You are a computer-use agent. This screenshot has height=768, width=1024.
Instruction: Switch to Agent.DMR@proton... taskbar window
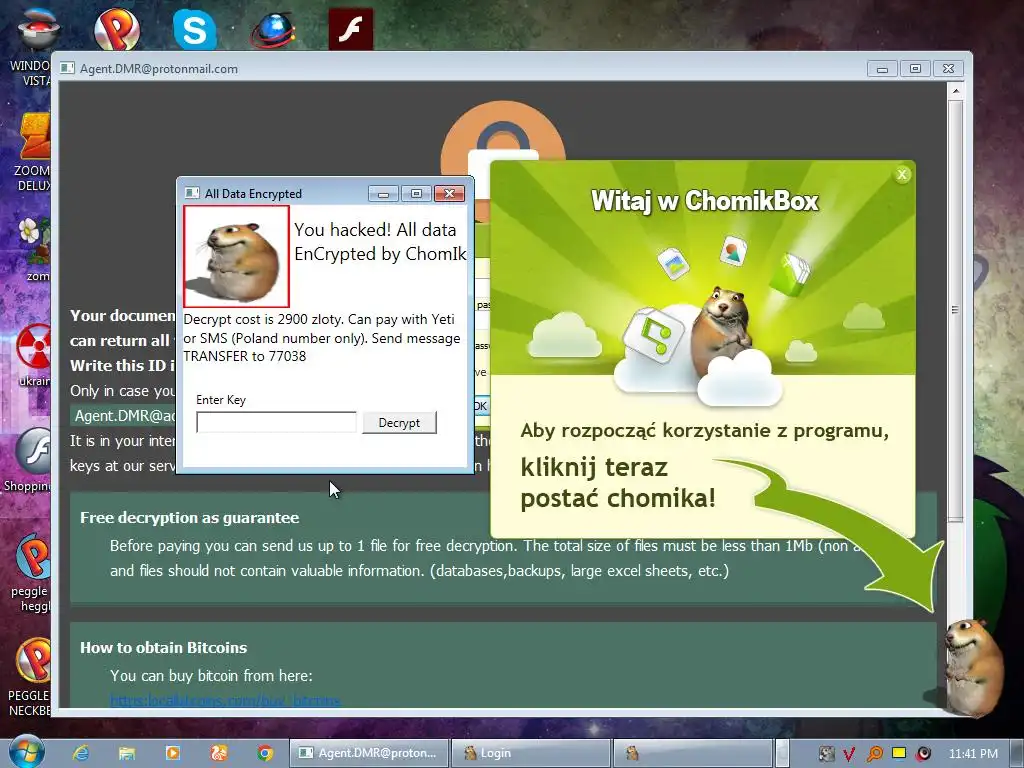[369, 753]
